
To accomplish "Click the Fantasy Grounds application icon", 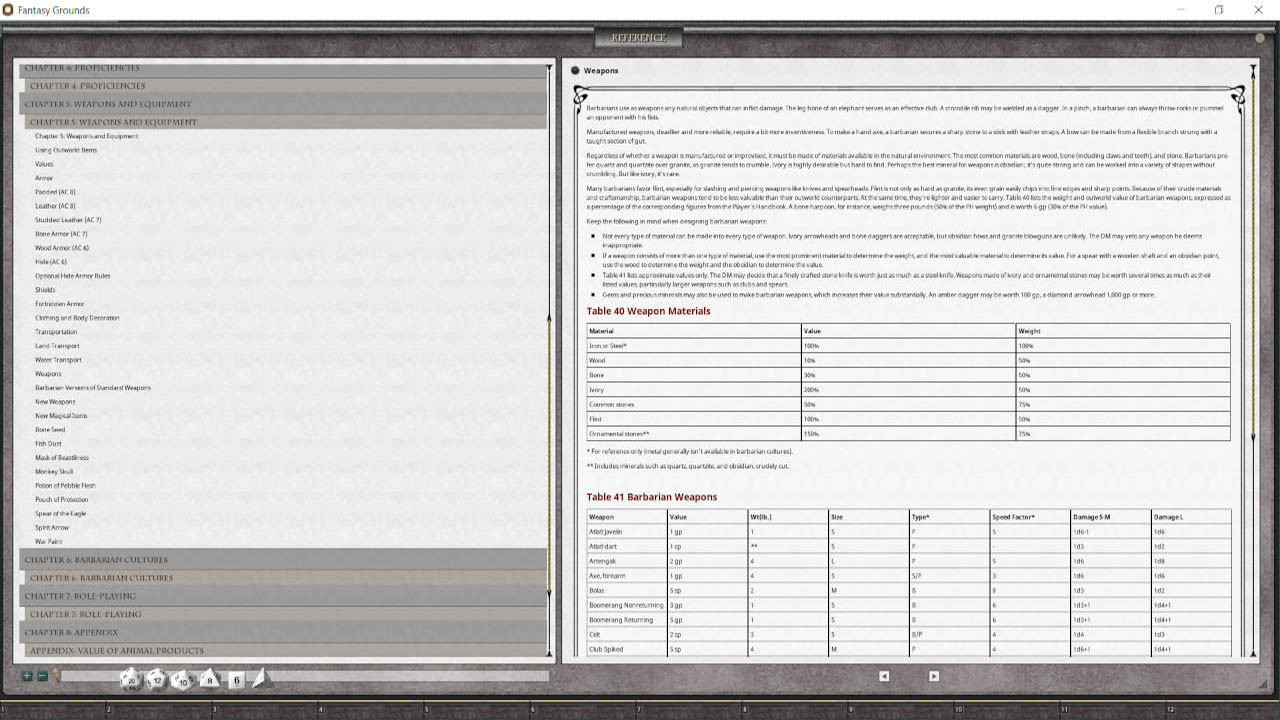I will [9, 10].
